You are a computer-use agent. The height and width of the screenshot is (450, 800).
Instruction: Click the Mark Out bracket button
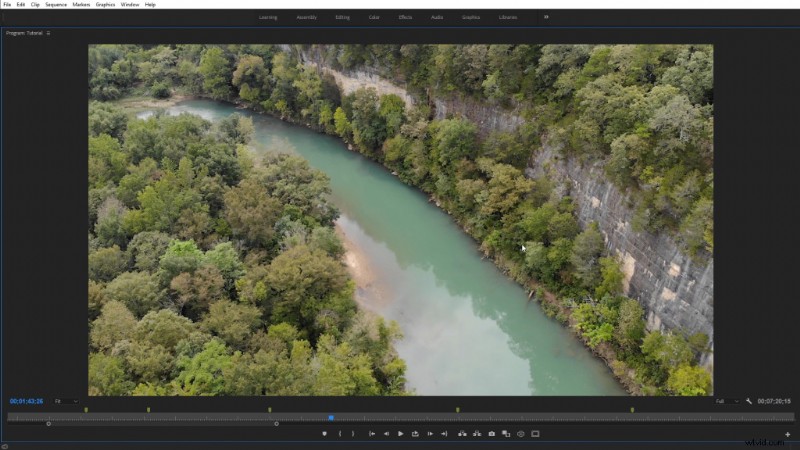353,434
